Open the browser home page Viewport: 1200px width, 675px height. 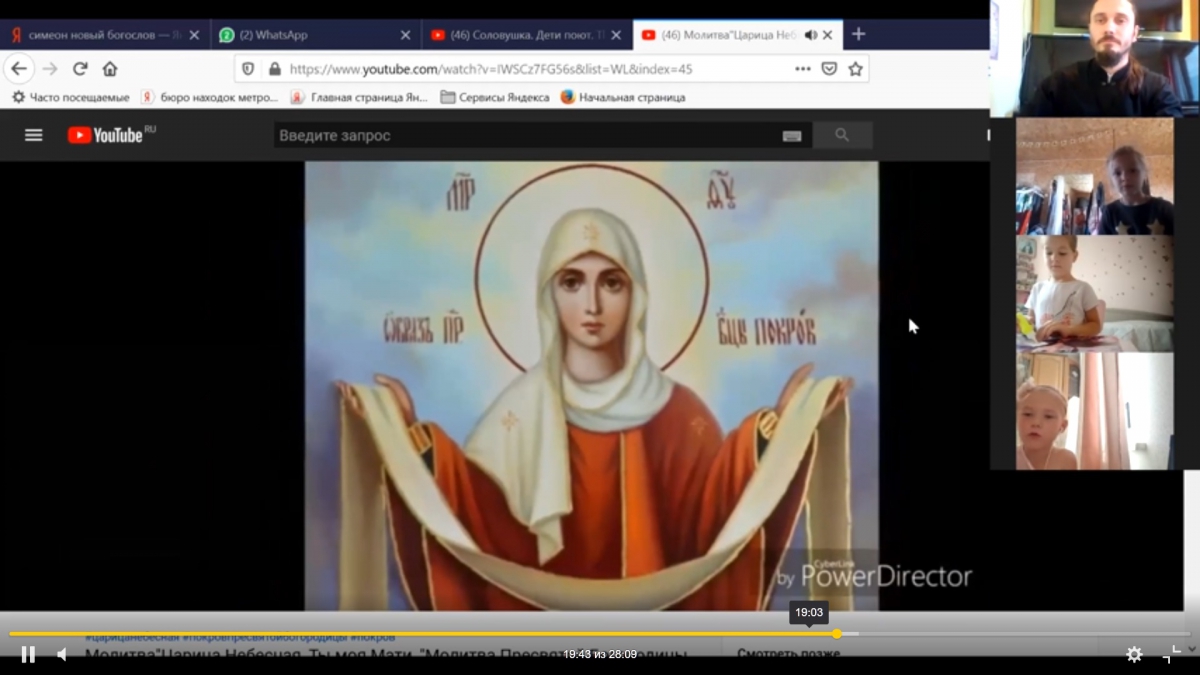pyautogui.click(x=110, y=69)
